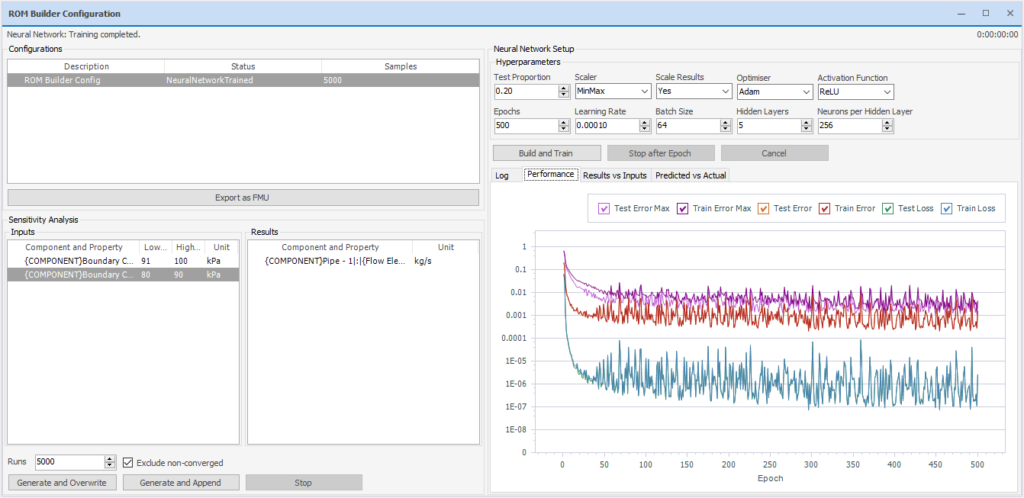Click the Runs value field
1024x498 pixels.
[70, 462]
